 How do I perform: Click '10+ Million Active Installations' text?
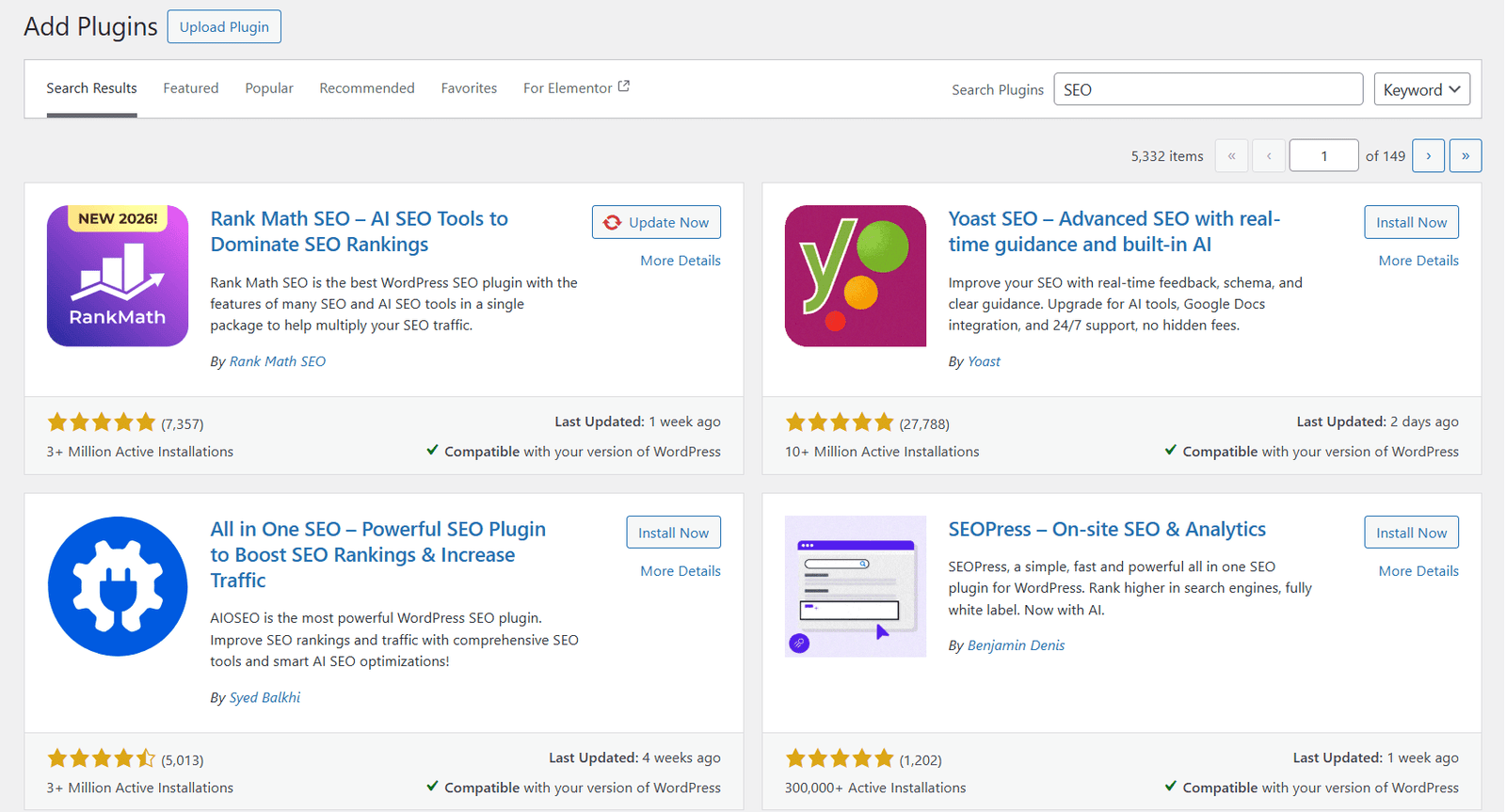click(882, 452)
